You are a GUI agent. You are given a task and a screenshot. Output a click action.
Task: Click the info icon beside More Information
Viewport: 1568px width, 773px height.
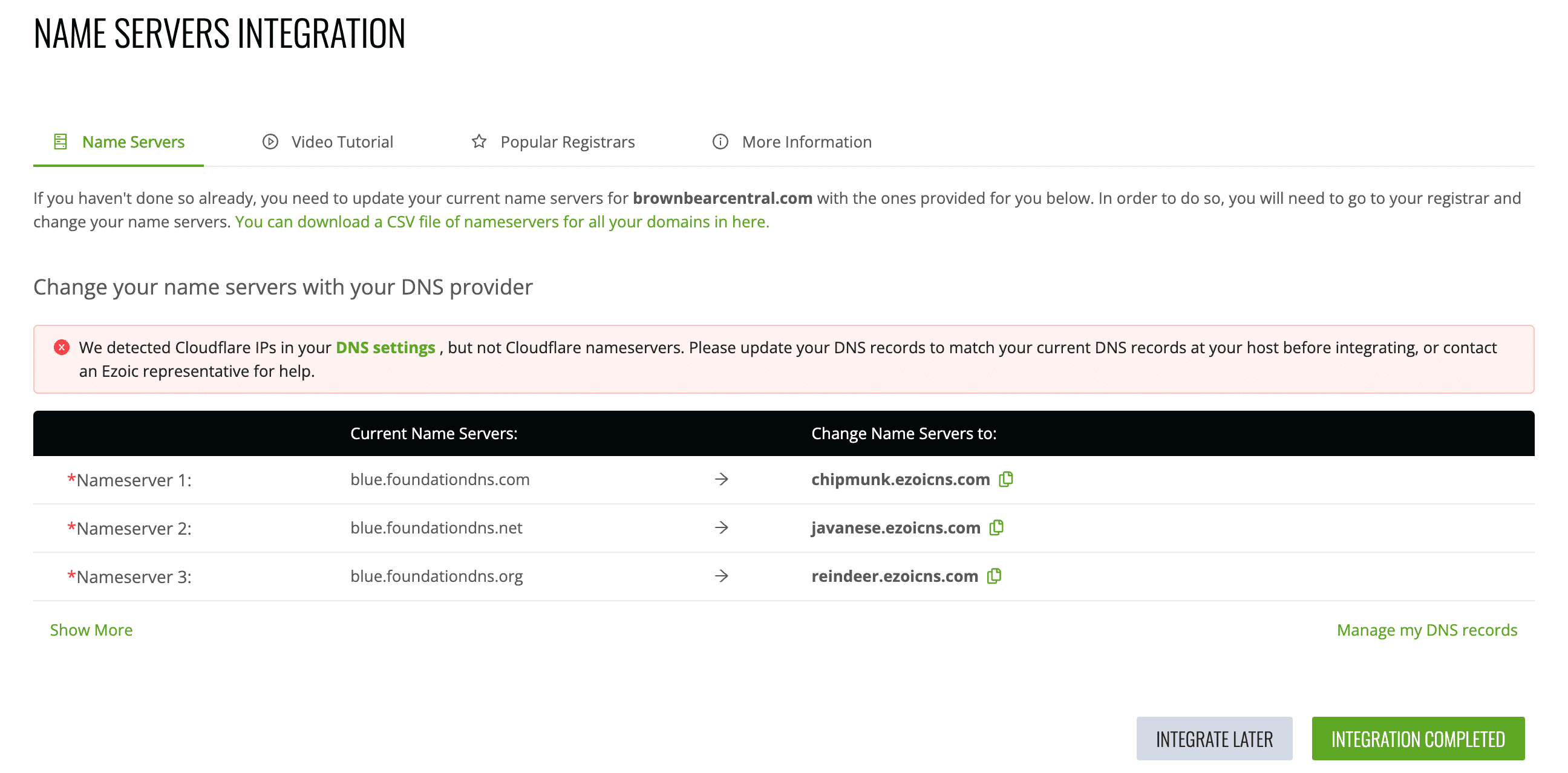[719, 141]
